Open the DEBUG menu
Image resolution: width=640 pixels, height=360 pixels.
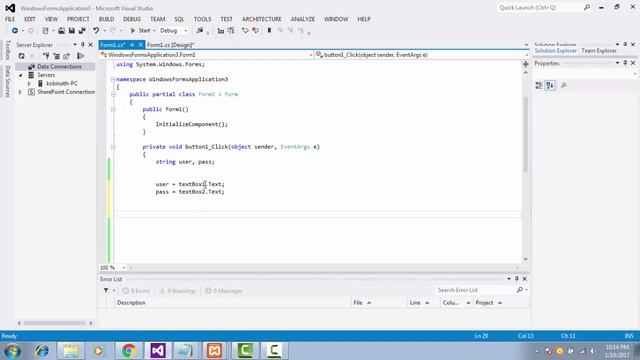click(132, 19)
